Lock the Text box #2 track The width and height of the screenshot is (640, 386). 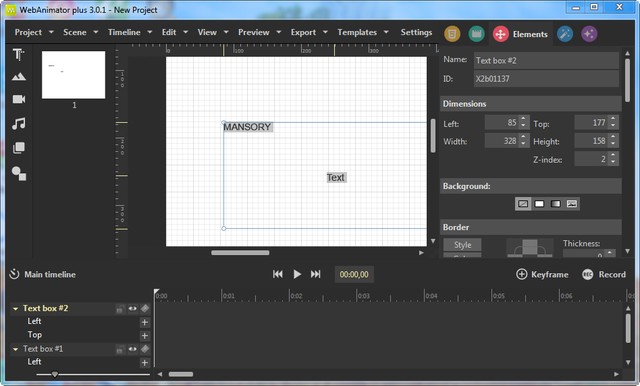[x=120, y=309]
